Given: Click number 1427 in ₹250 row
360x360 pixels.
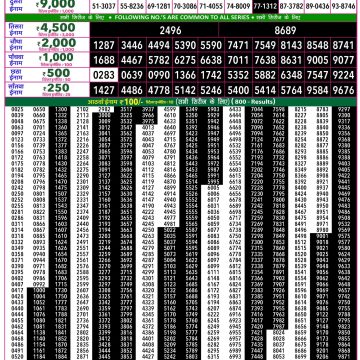Looking at the screenshot, I should click(104, 90).
